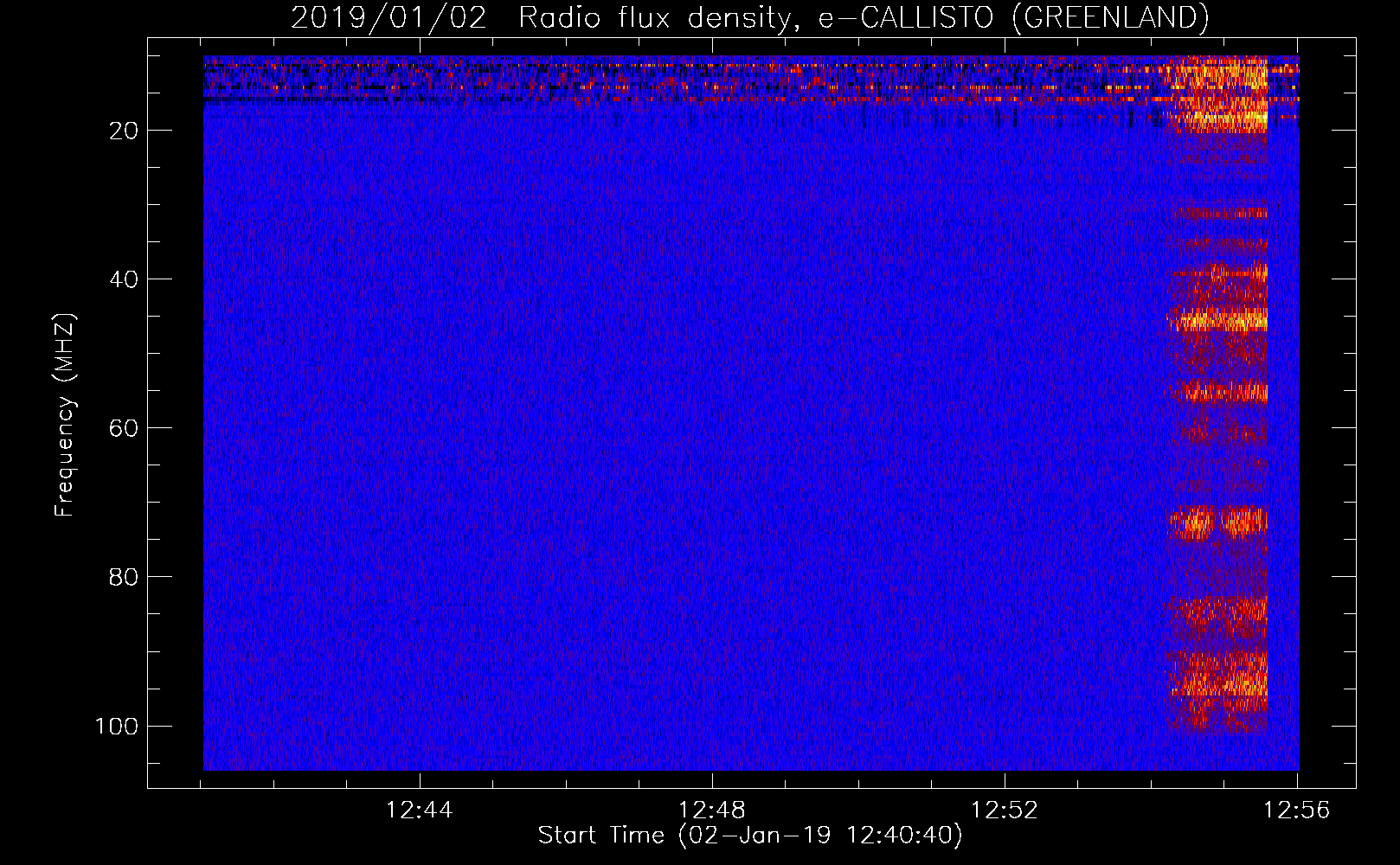Click the 12:52 time tick label
Screen dimensions: 1400x865
[1005, 811]
